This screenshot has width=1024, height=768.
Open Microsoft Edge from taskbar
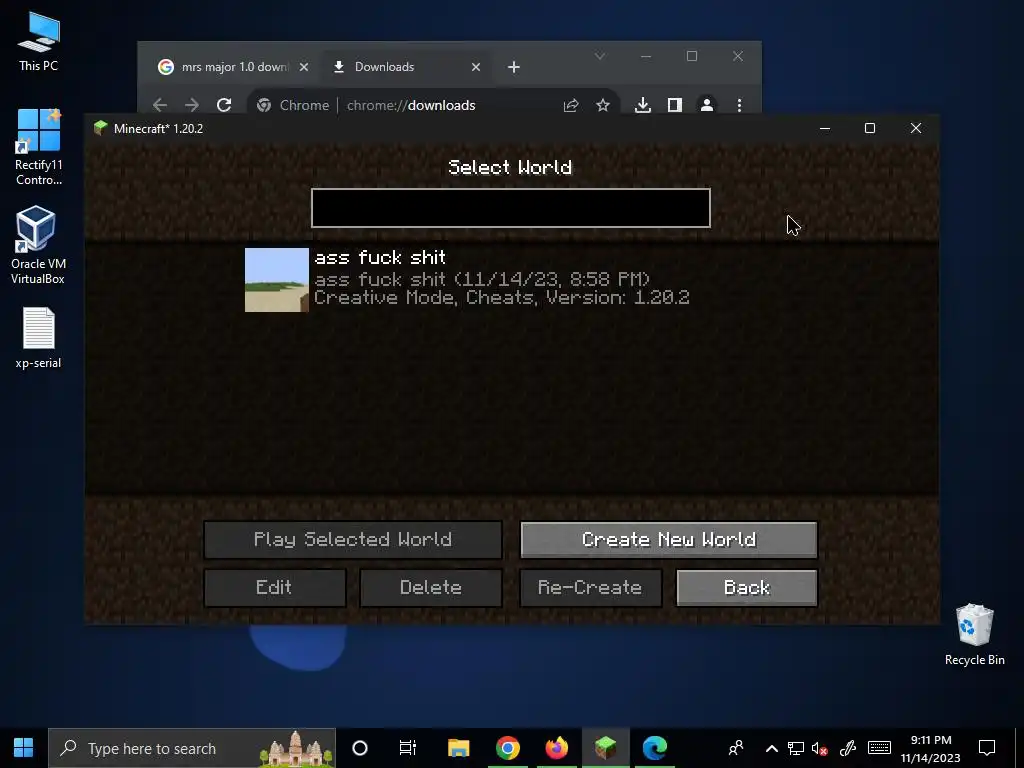pyautogui.click(x=654, y=748)
